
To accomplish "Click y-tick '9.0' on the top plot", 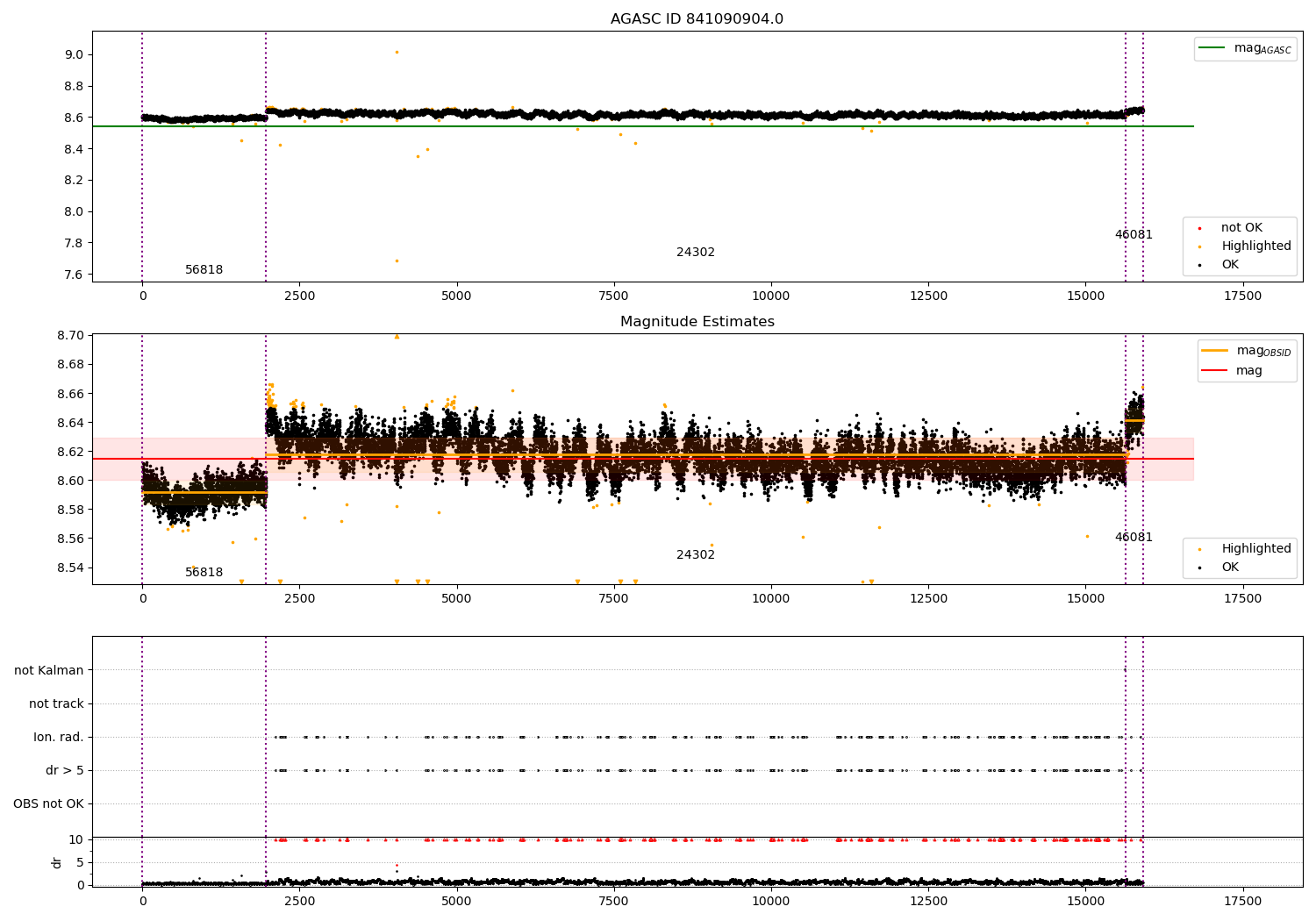I will (x=74, y=54).
